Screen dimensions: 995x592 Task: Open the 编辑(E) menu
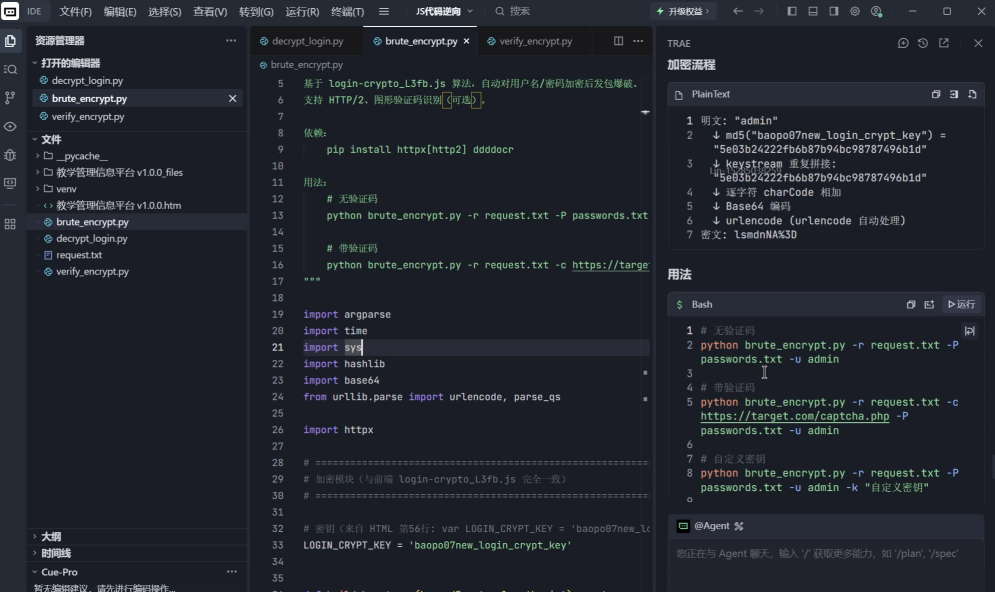(120, 11)
